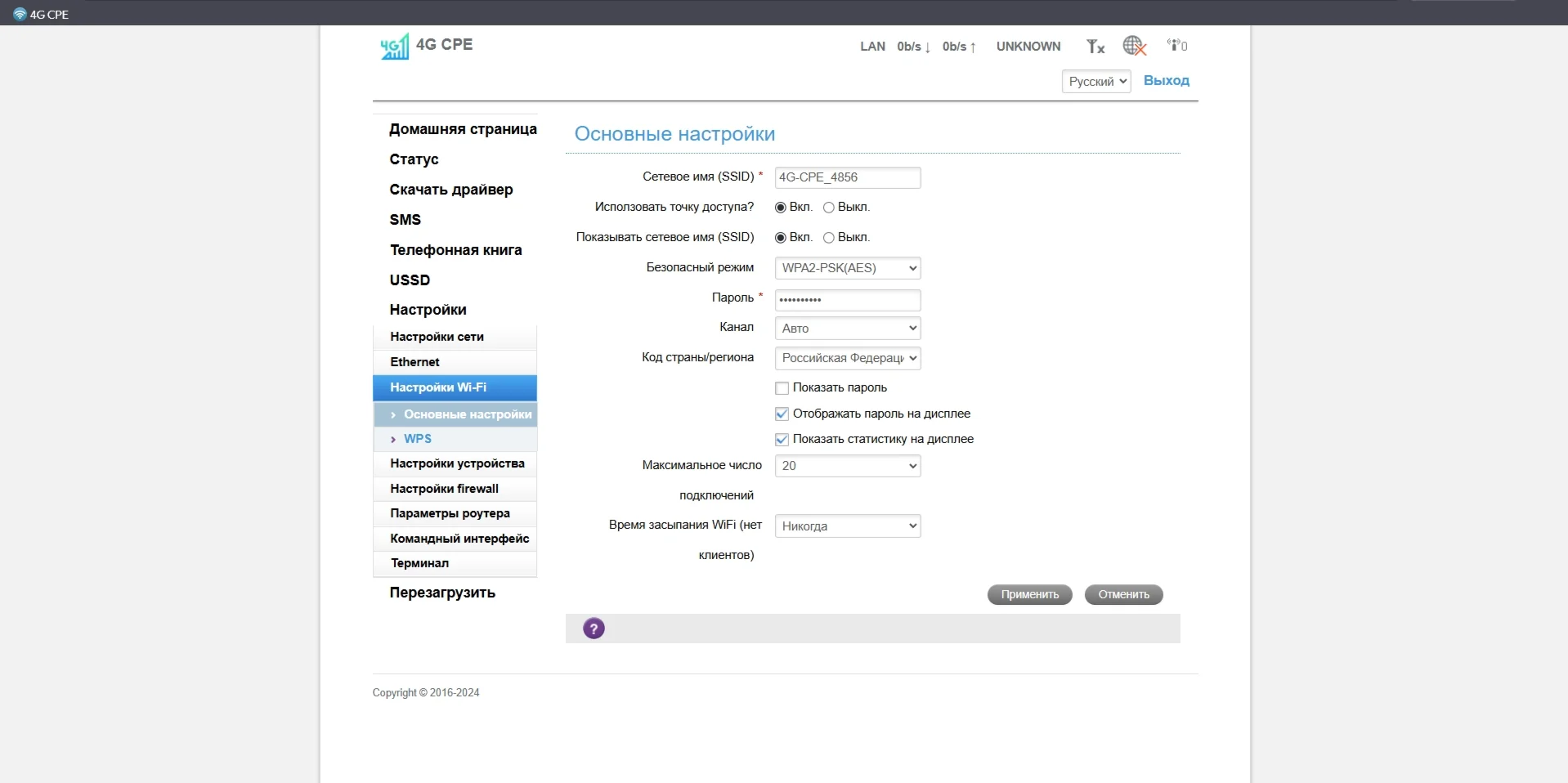Image resolution: width=1568 pixels, height=783 pixels.
Task: Click into the Пароль password field
Action: tap(848, 300)
